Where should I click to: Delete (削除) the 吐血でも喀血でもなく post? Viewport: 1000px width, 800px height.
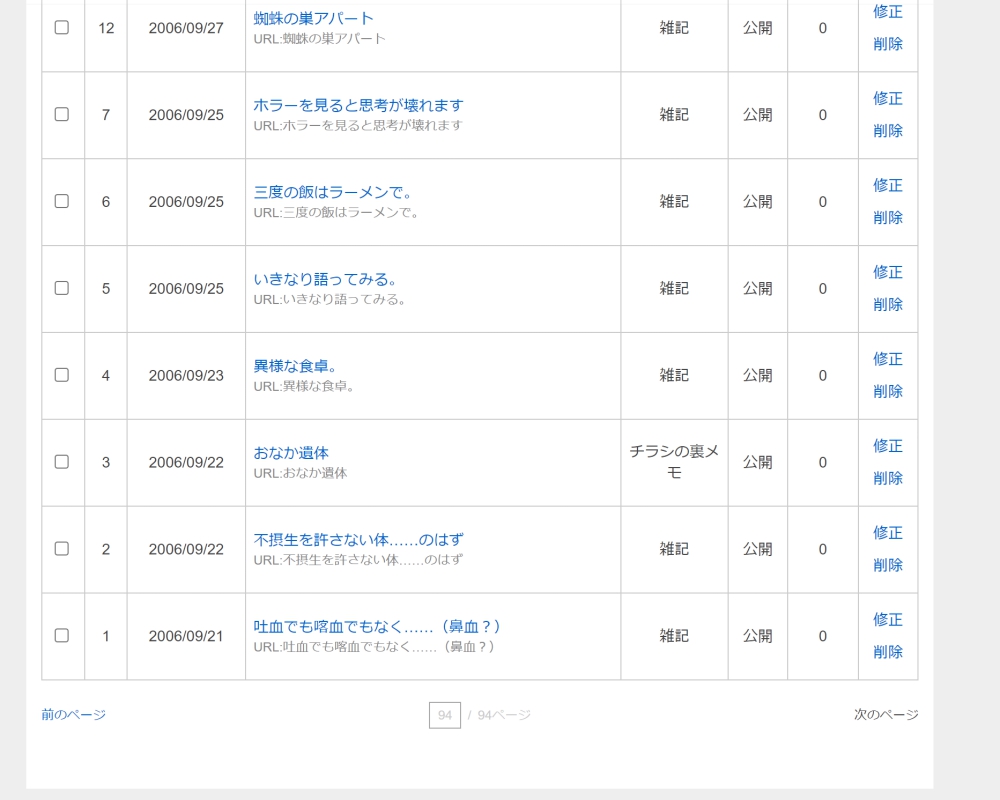[x=888, y=651]
